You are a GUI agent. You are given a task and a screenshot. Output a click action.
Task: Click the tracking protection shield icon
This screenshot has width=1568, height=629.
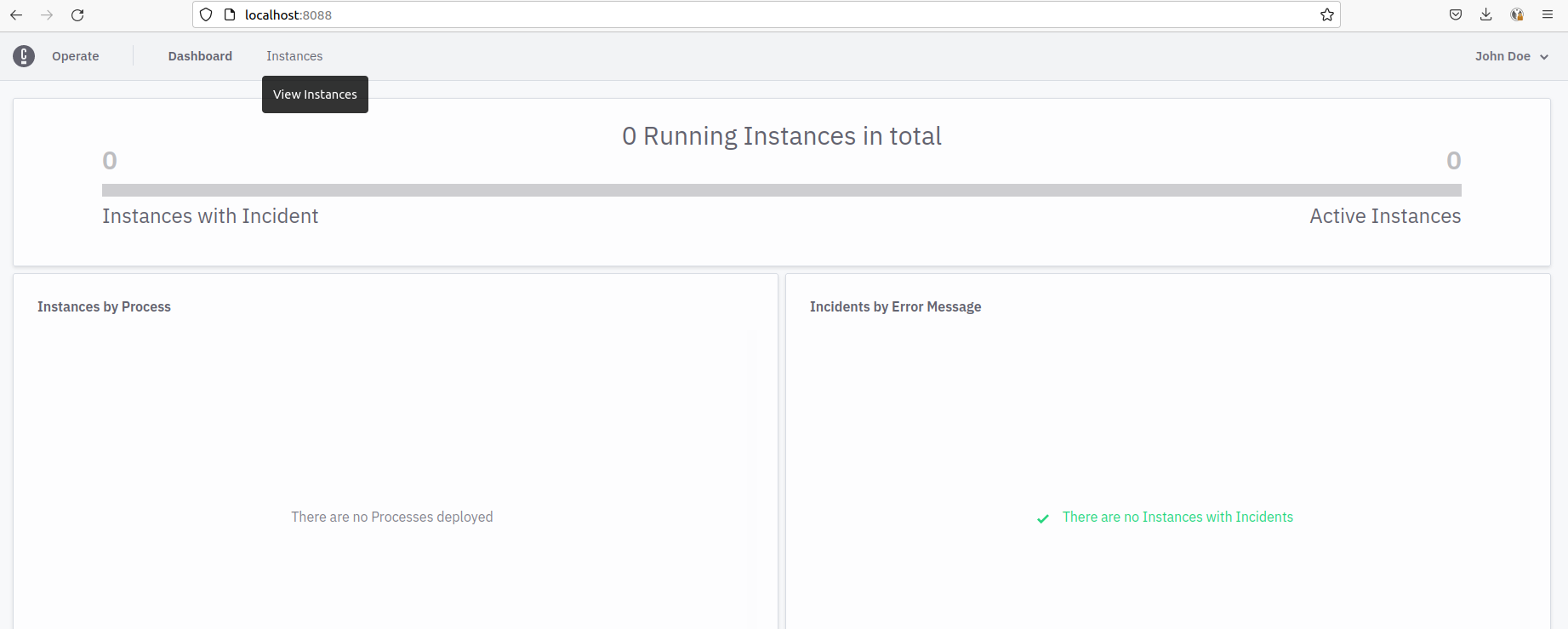(x=206, y=14)
